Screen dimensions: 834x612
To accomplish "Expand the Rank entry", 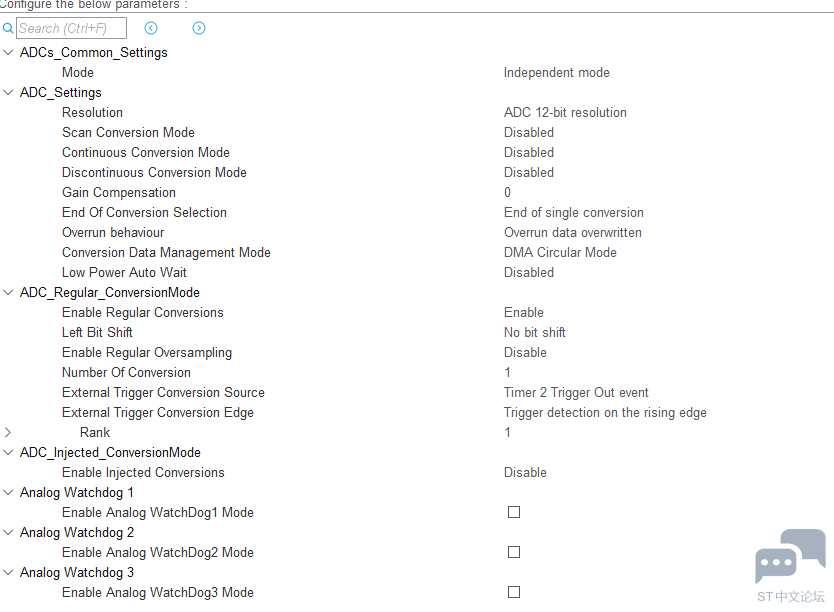I will tap(7, 432).
